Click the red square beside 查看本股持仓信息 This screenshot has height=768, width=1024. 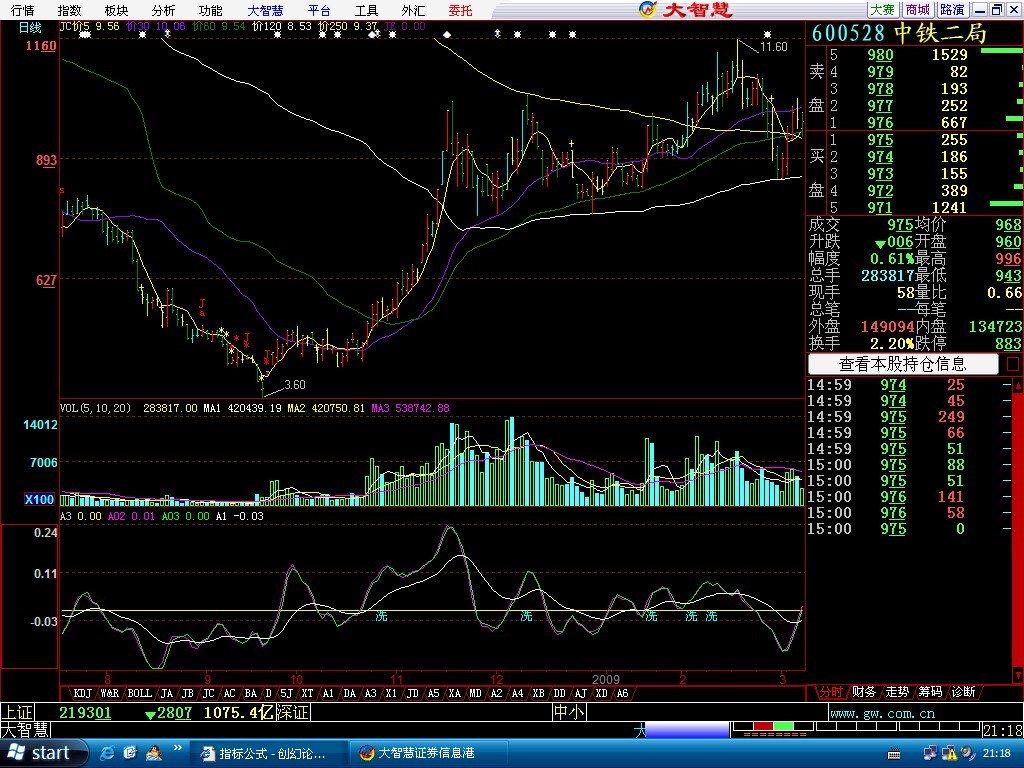tap(1012, 364)
